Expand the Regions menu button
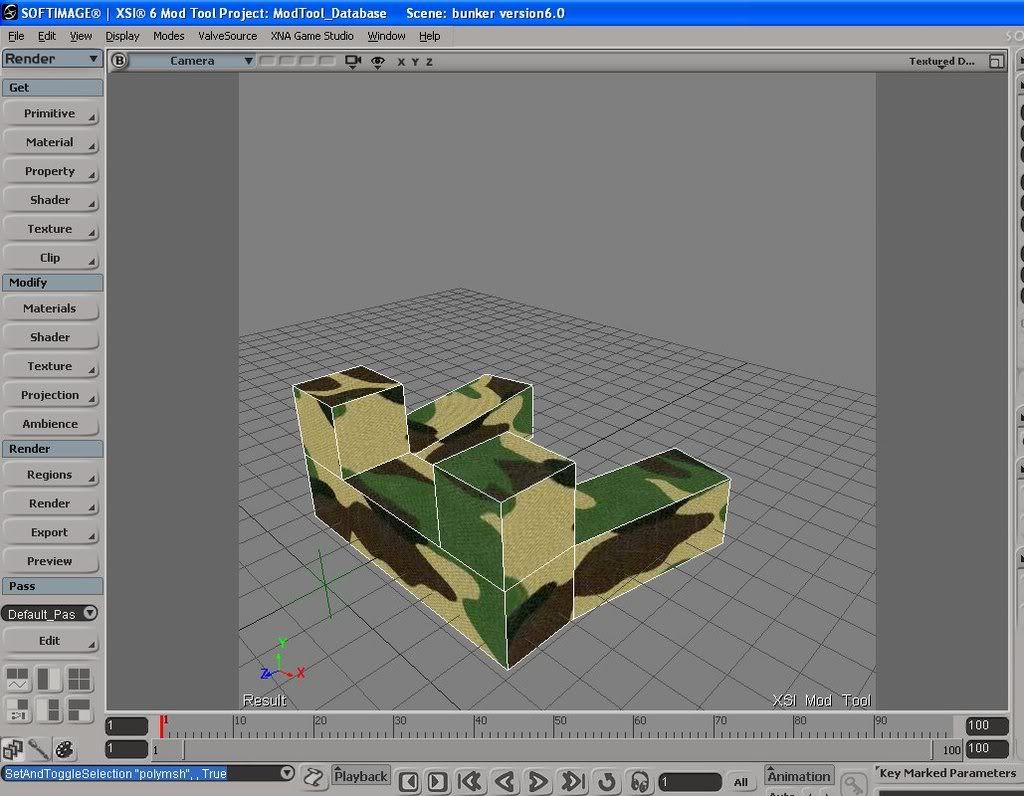The width and height of the screenshot is (1024, 796). (50, 475)
